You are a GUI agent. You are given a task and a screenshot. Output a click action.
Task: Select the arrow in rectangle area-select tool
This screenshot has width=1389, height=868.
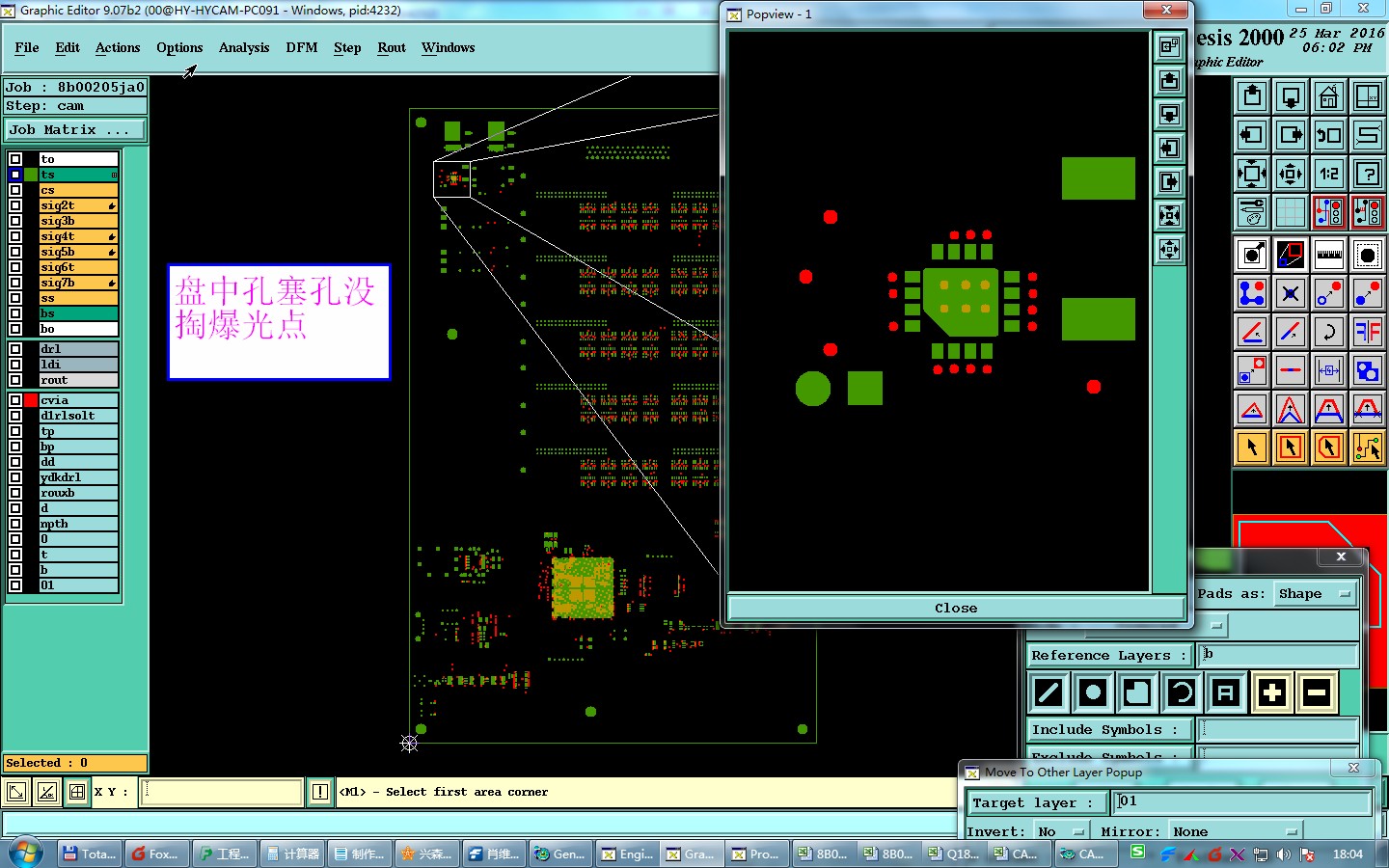click(1291, 448)
